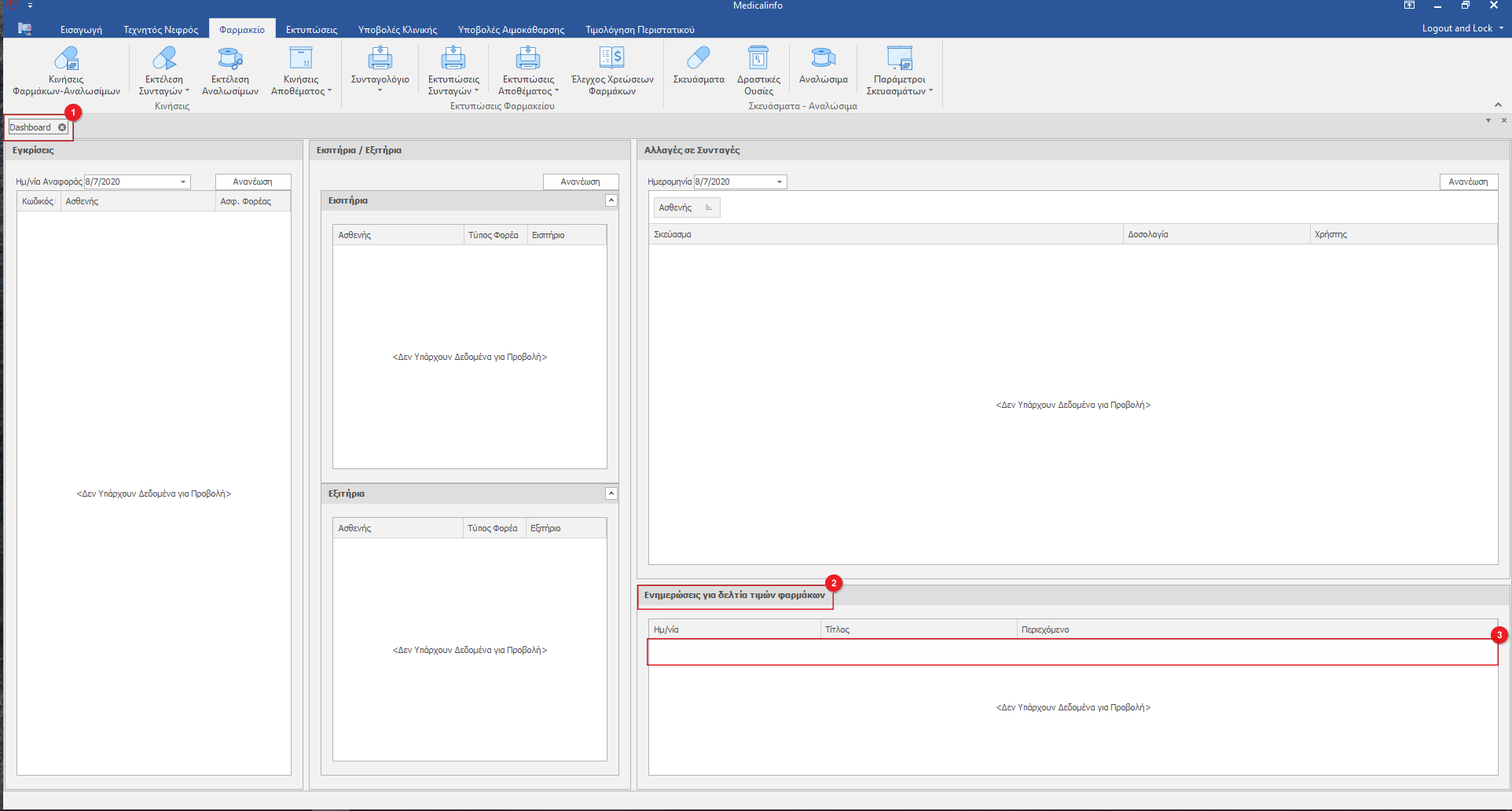Click the Εκτέλεση Συνταγών icon
The height and width of the screenshot is (811, 1512).
coord(164,59)
